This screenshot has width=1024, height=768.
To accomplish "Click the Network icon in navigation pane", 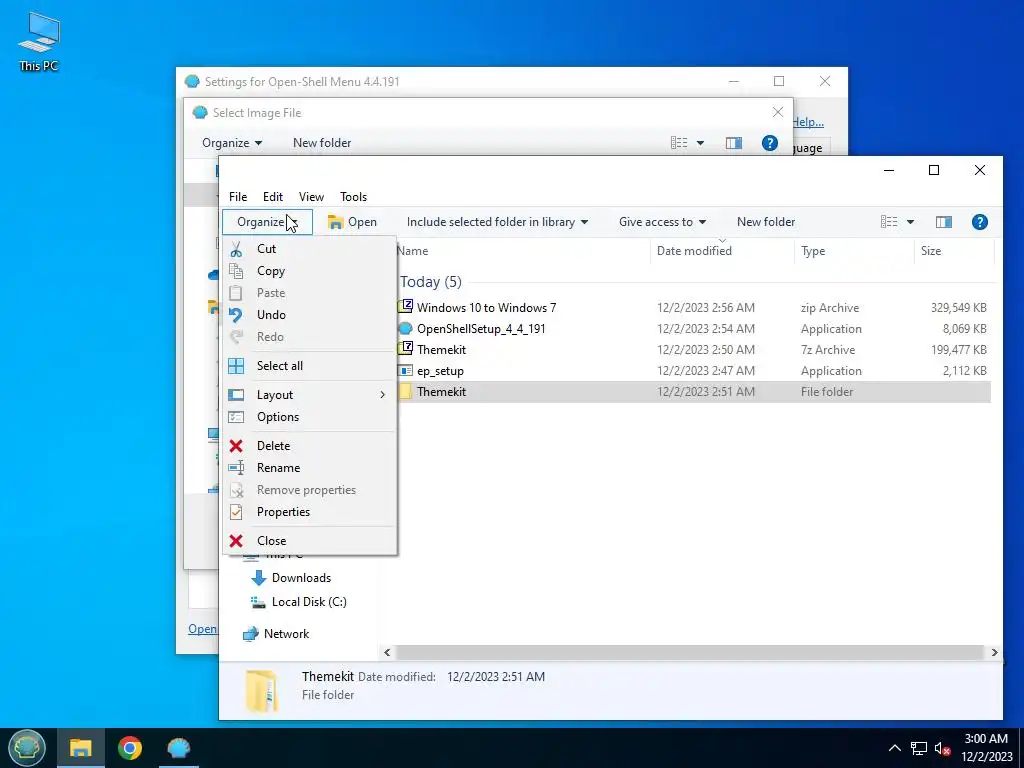I will [x=251, y=634].
